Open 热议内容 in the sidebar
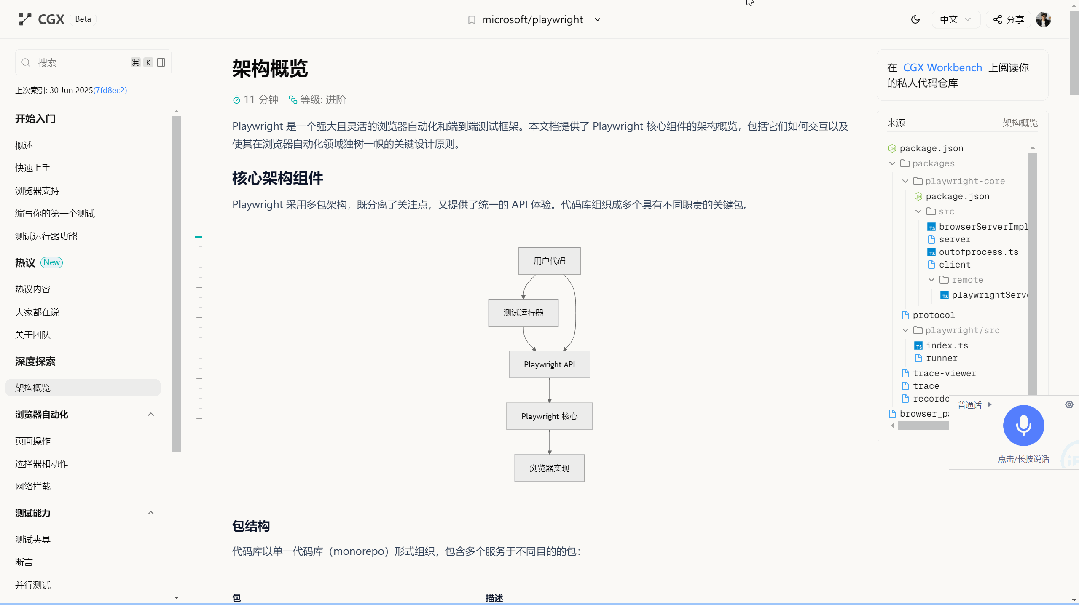This screenshot has width=1079, height=605. [x=32, y=289]
